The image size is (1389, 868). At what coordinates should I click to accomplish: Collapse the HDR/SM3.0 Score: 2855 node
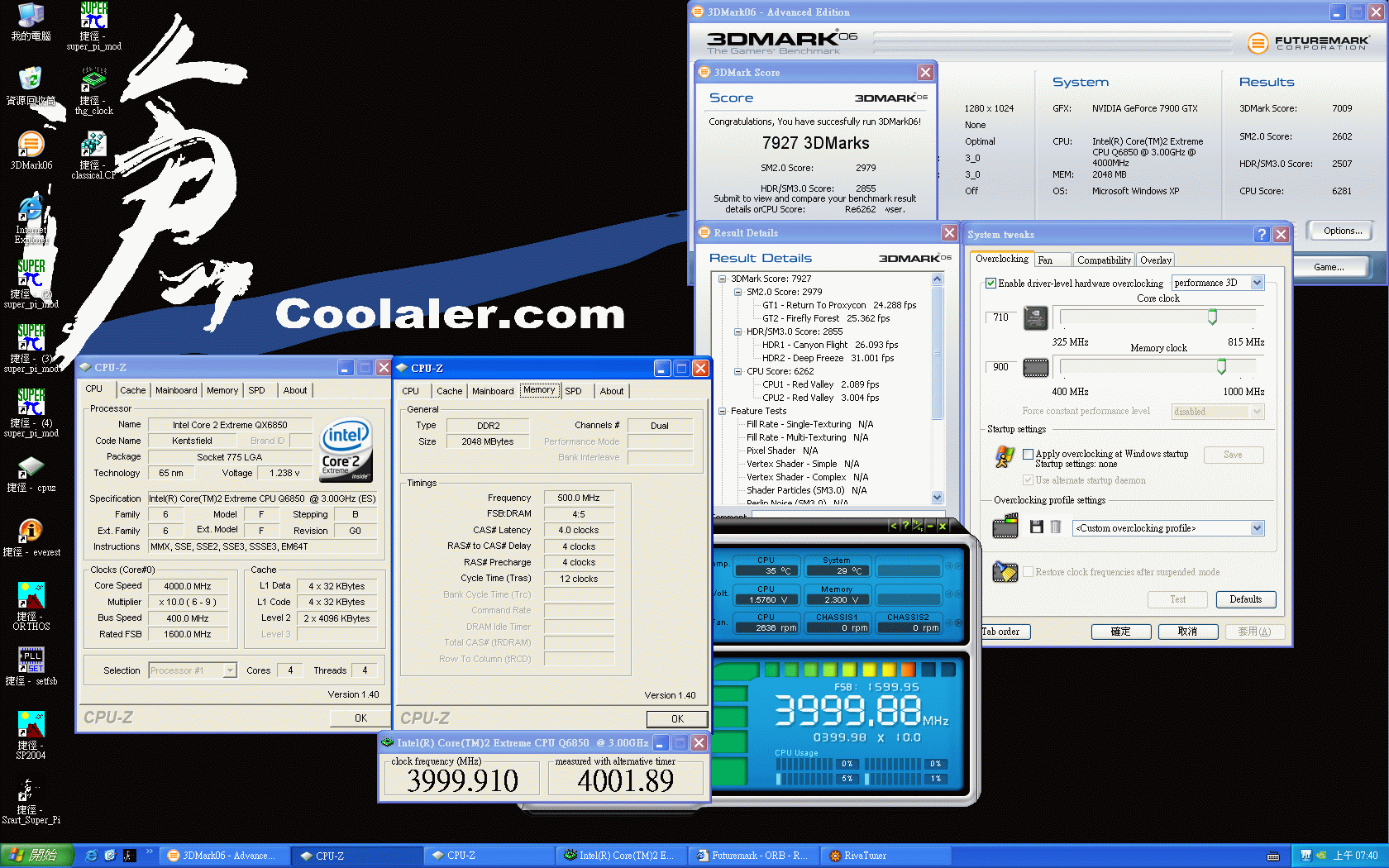(737, 331)
